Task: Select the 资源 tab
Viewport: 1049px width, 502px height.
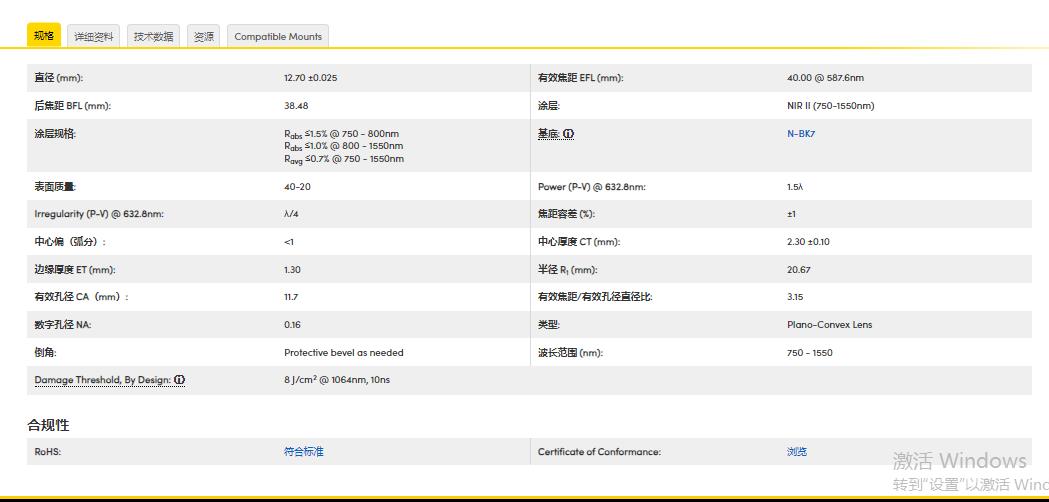Action: pos(203,36)
